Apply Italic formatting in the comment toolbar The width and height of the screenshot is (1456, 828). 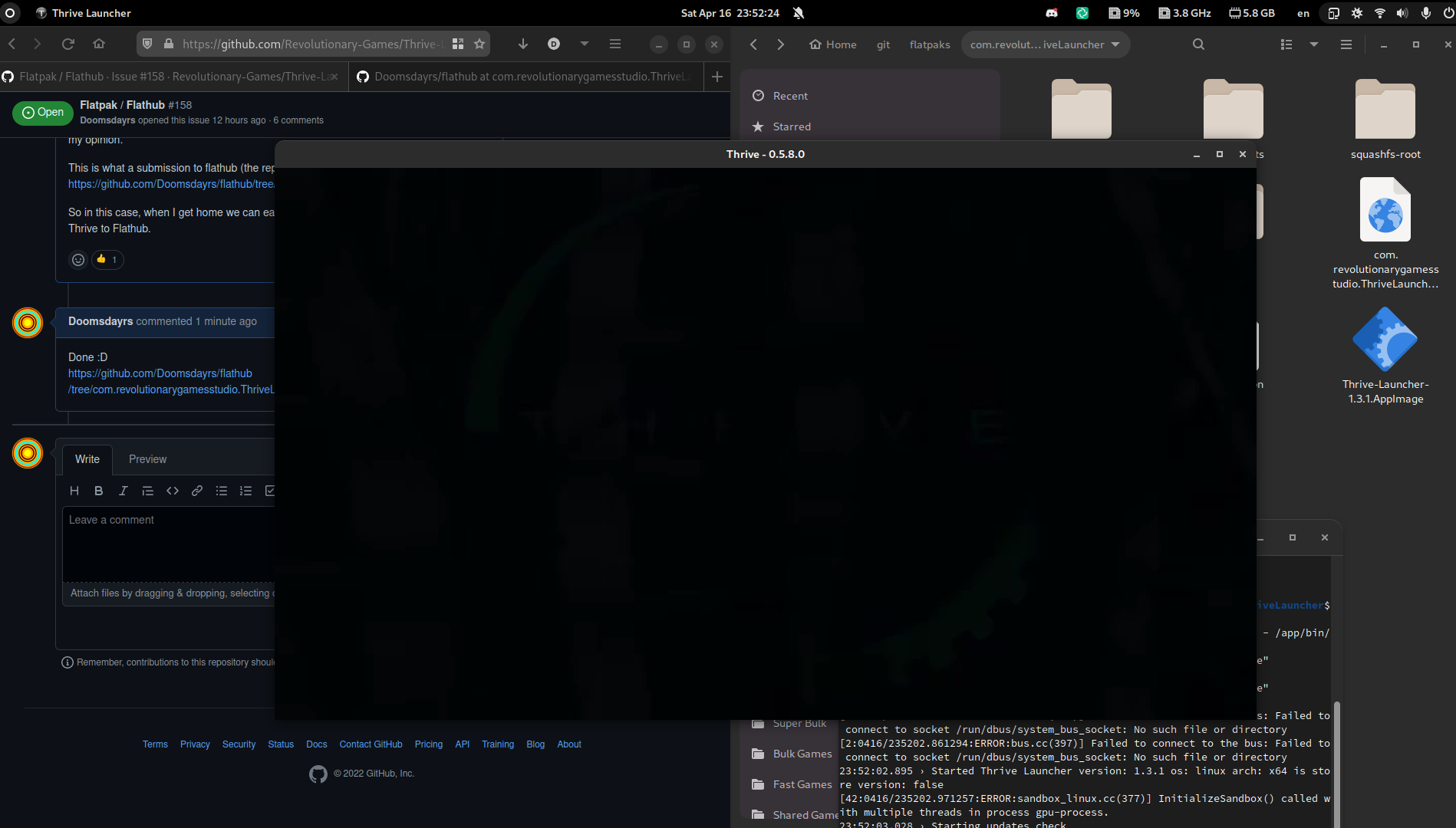pyautogui.click(x=123, y=491)
